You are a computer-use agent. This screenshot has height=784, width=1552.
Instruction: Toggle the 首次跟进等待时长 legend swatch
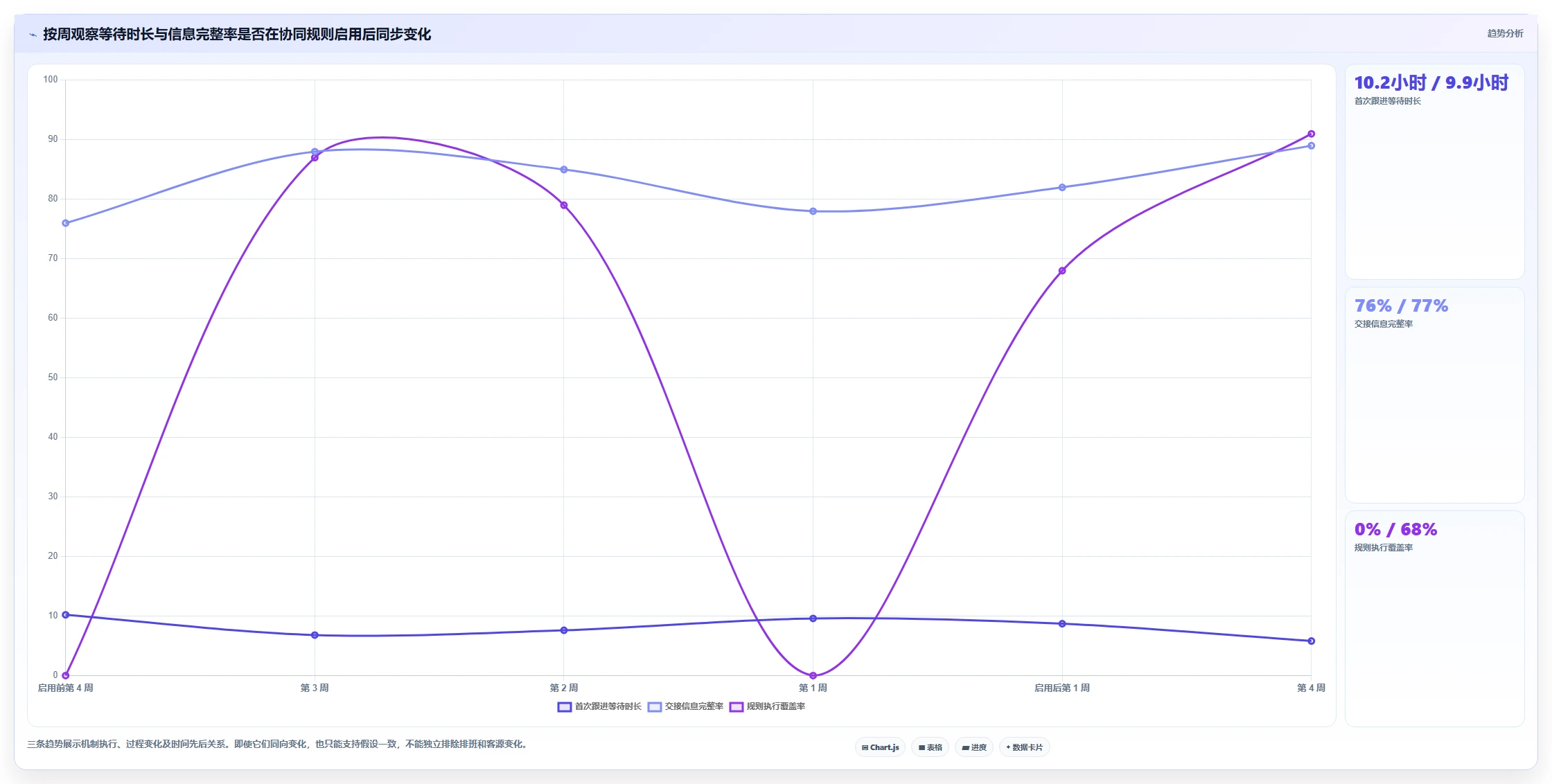tap(565, 706)
